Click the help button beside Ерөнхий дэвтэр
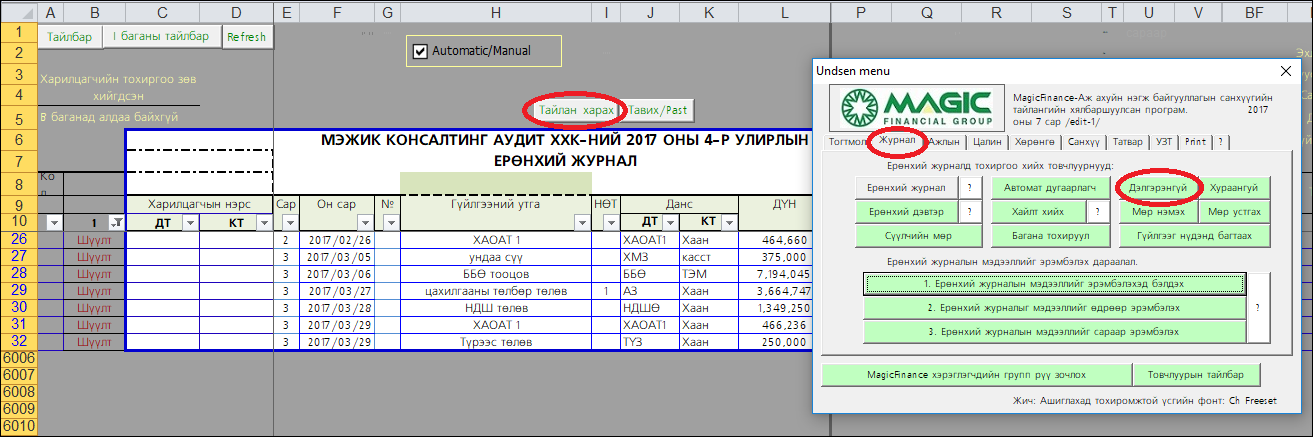Viewport: 1313px width, 437px height. 968,211
